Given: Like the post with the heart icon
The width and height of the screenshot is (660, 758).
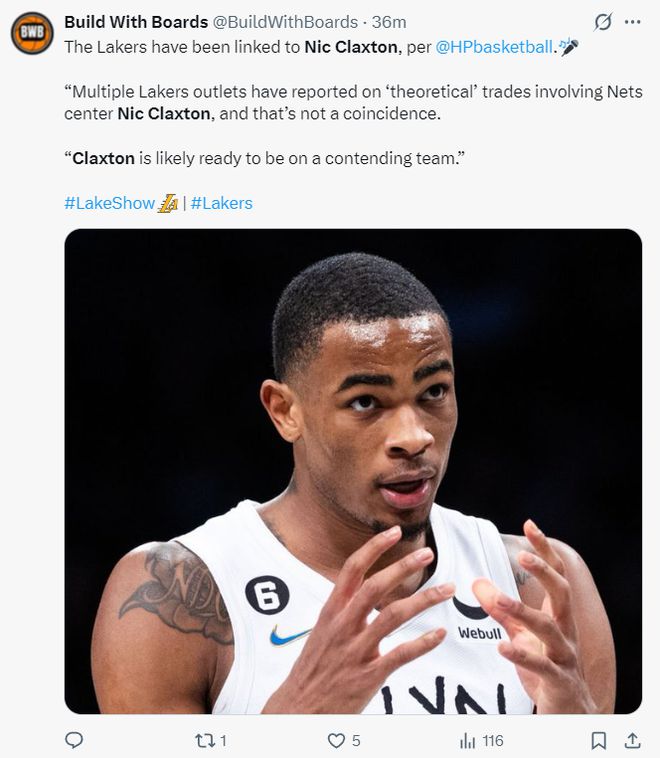Looking at the screenshot, I should [x=337, y=741].
